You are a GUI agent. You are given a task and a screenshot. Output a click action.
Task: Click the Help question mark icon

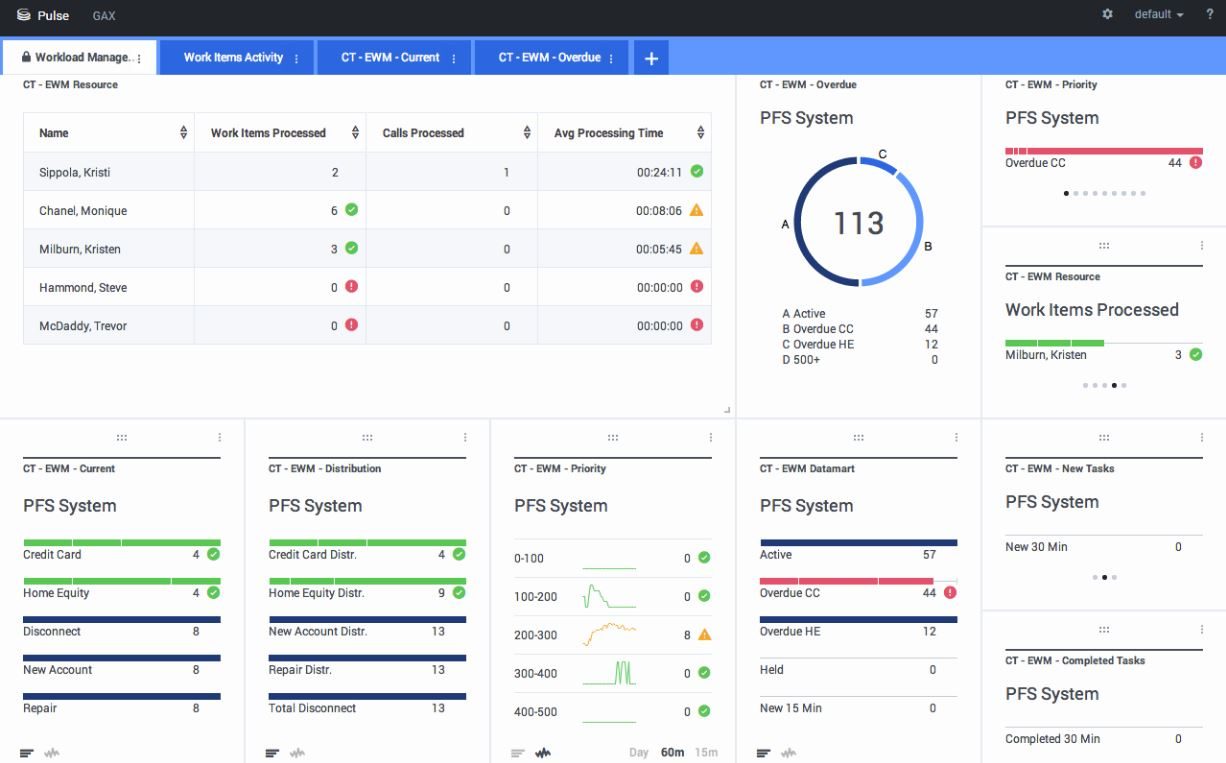[x=1211, y=14]
